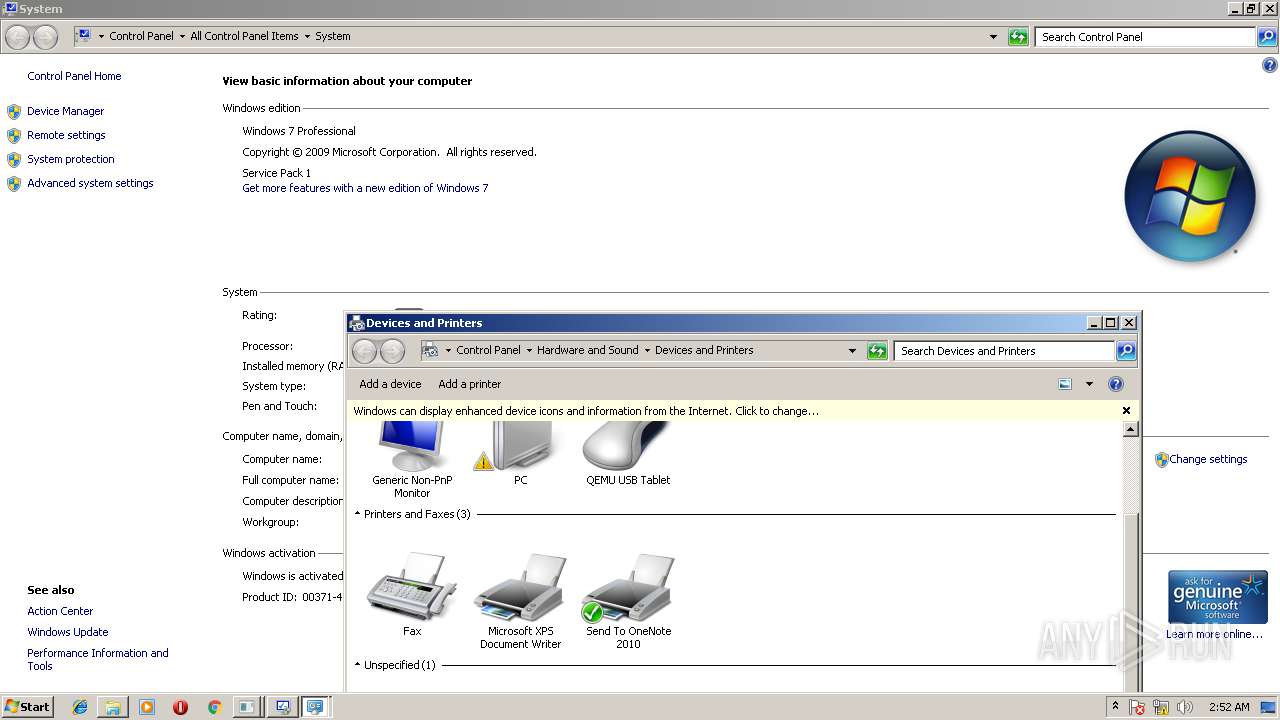Show hidden tray icons
This screenshot has width=1280, height=720.
click(x=1115, y=707)
